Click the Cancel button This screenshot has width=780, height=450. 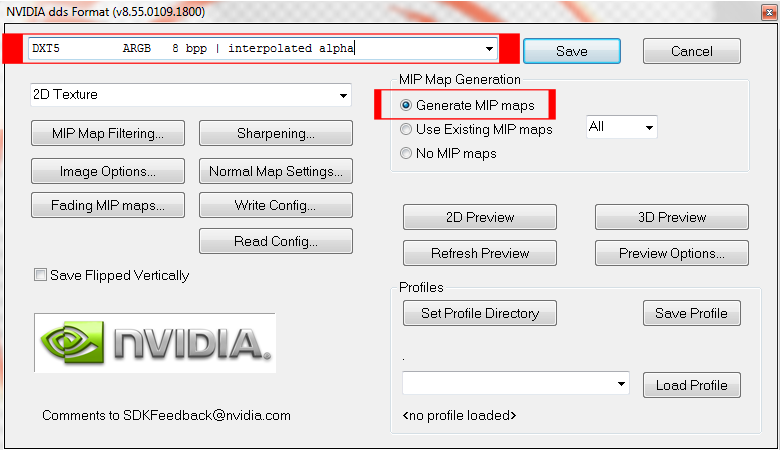click(x=691, y=51)
